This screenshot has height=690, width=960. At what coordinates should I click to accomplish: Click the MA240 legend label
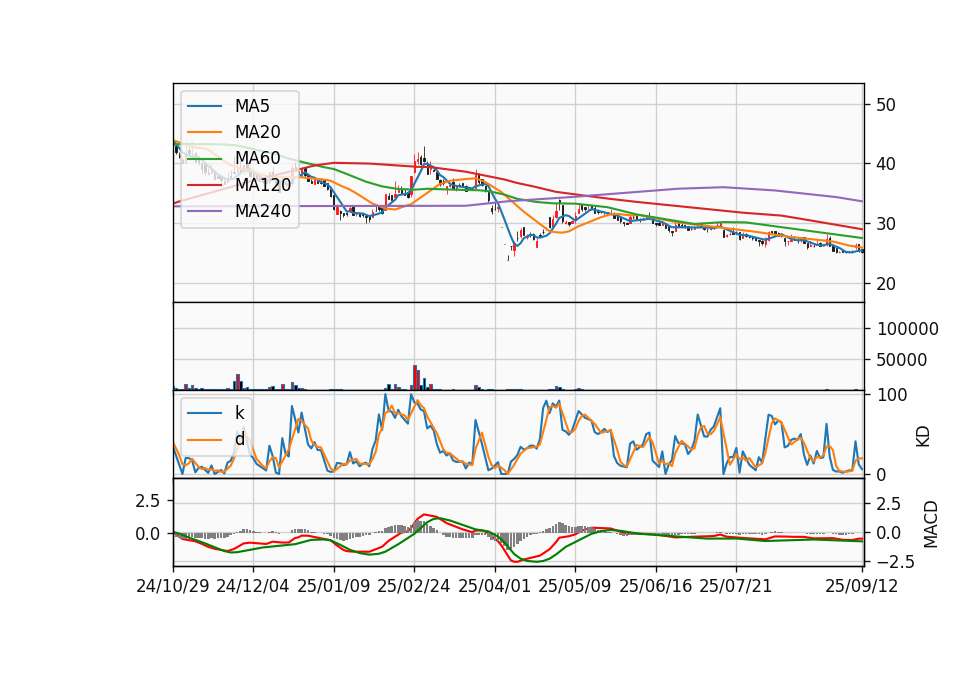coord(263,211)
